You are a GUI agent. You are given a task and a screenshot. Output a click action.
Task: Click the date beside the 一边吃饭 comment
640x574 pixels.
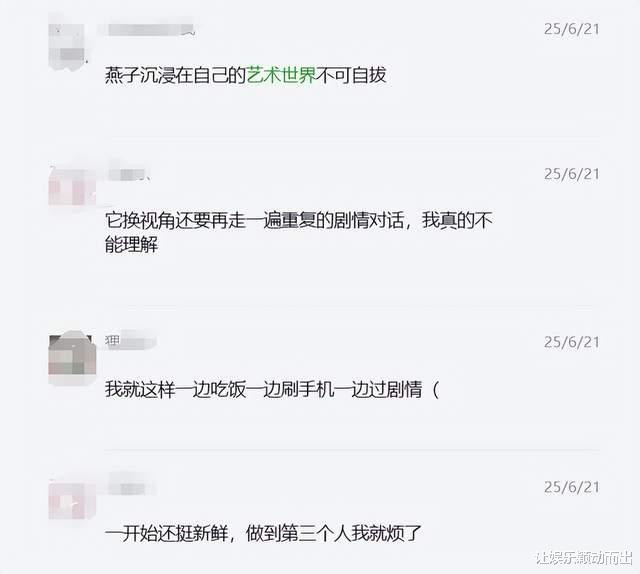(x=571, y=342)
